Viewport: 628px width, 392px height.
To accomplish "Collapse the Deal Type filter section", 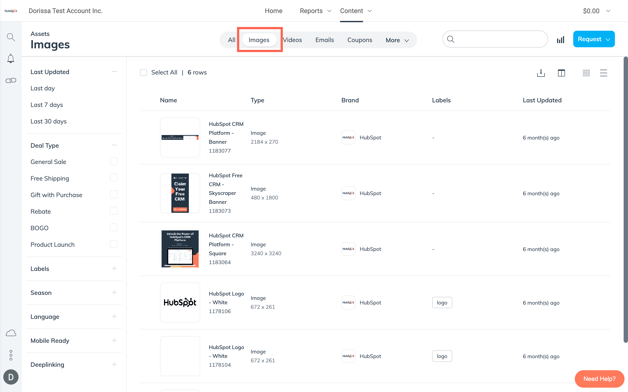I will click(114, 145).
